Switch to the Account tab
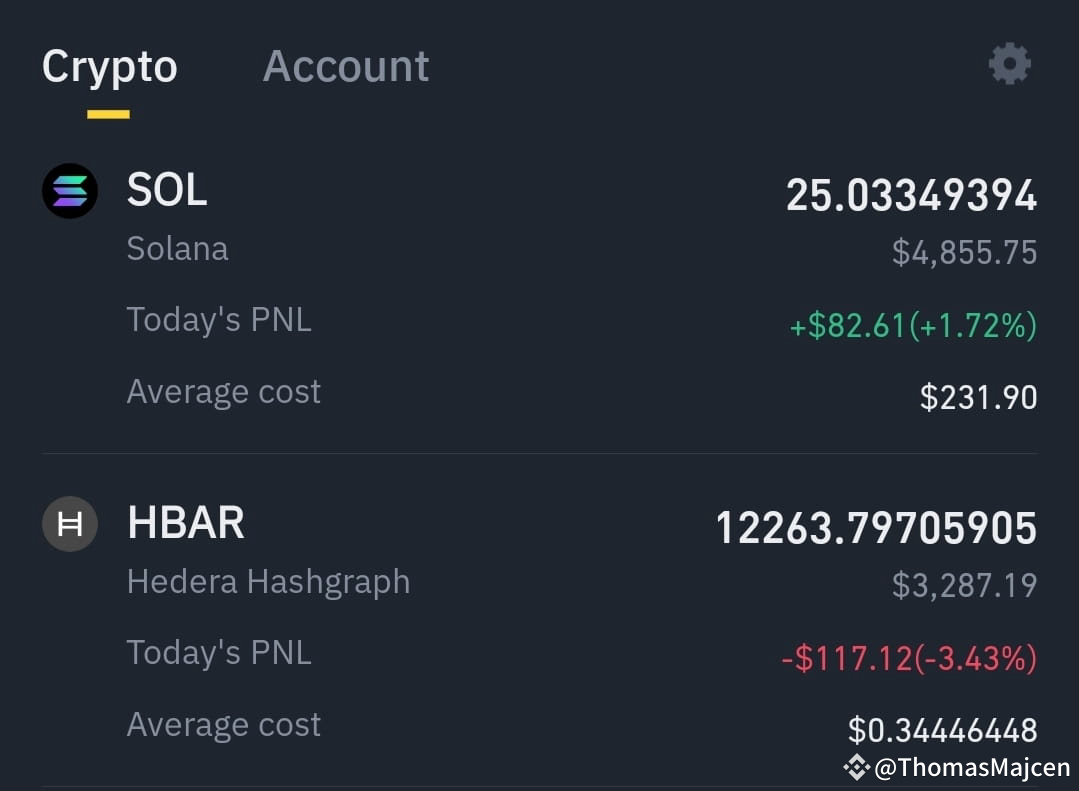1079x791 pixels. 345,66
